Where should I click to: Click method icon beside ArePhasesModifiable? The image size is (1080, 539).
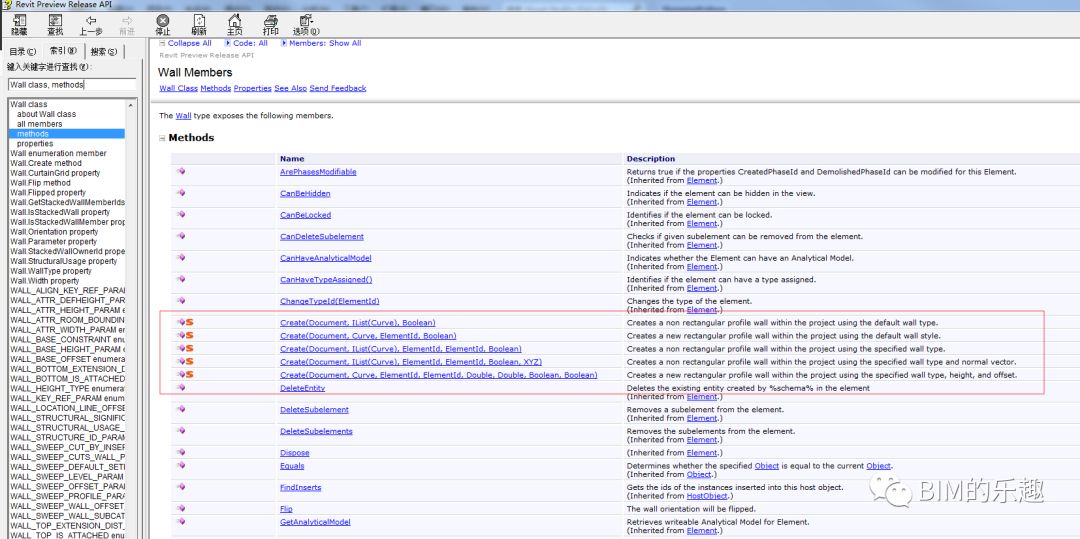point(181,171)
